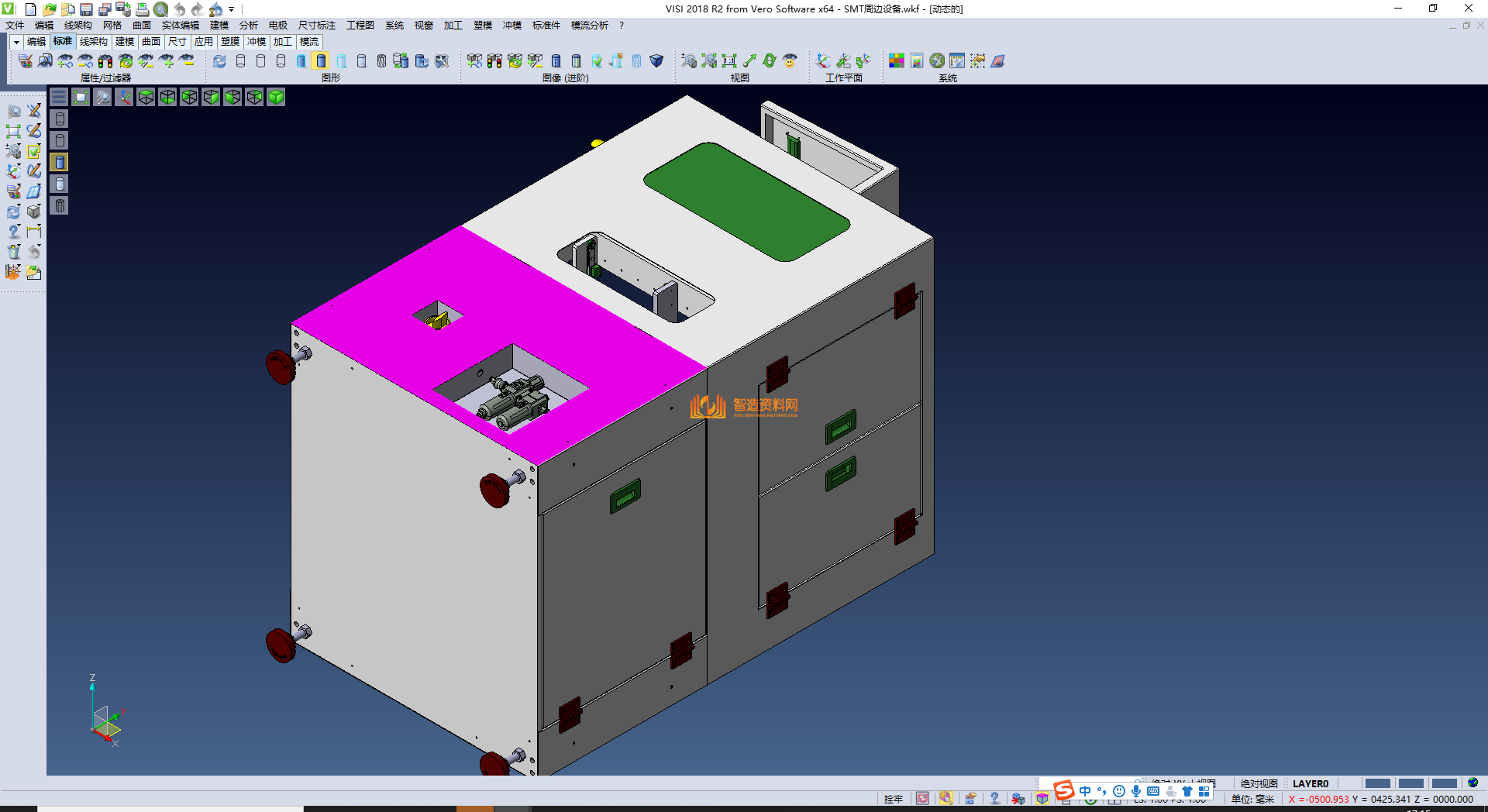
Task: Switch to the 建模 toolbar tab
Action: pos(125,42)
